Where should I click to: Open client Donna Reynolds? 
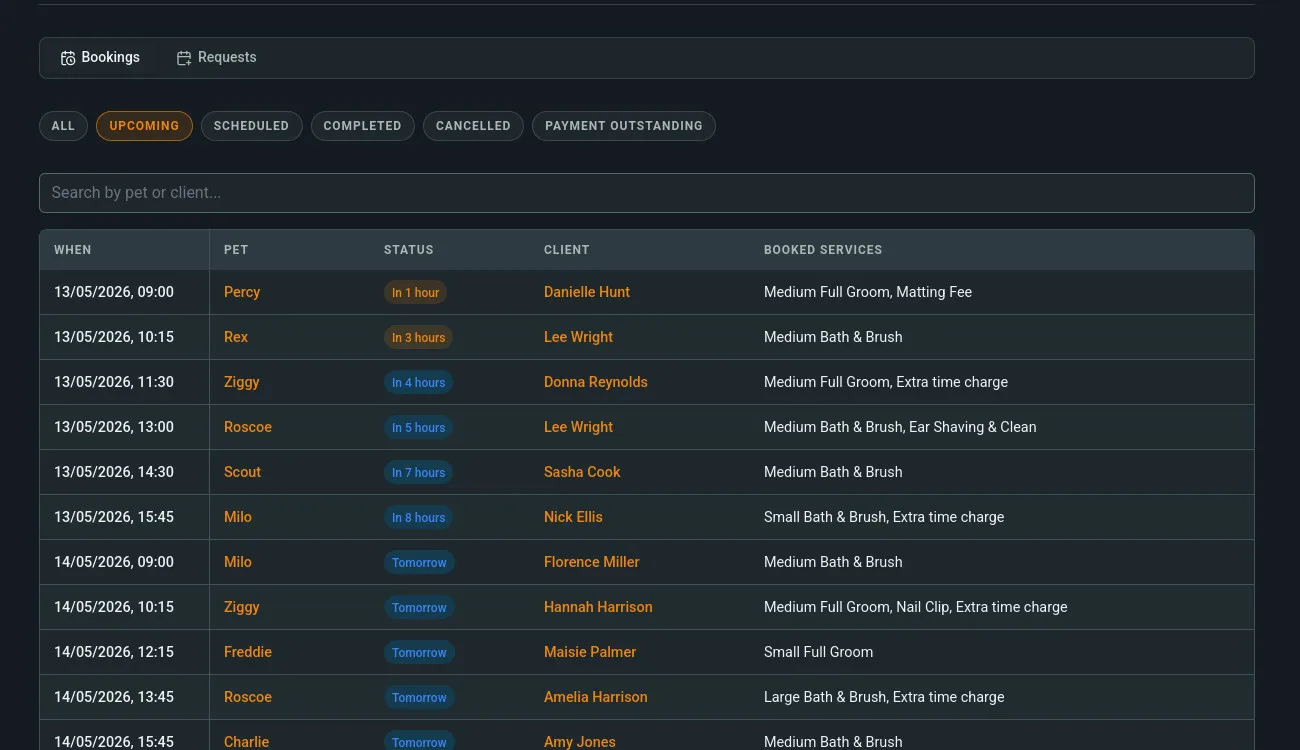(596, 382)
